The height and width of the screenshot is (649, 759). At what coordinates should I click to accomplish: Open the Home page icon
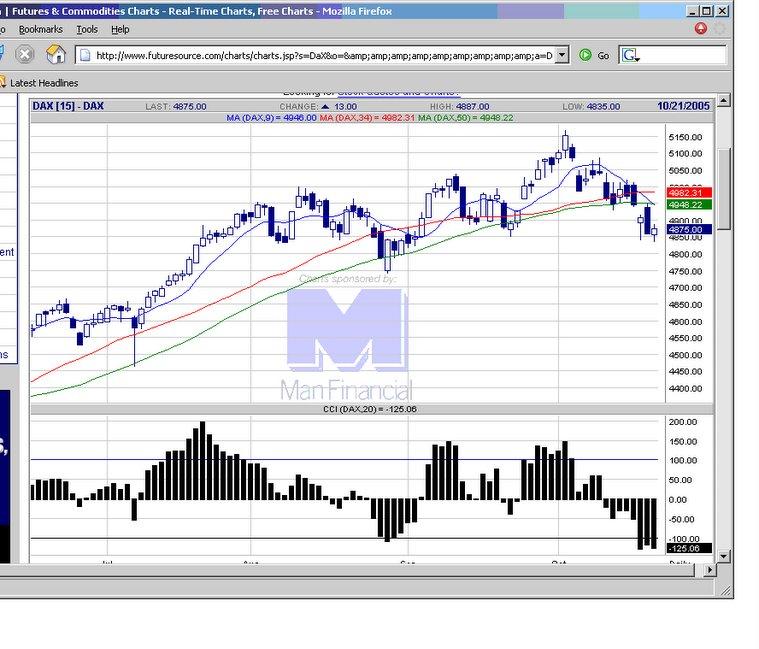[x=56, y=54]
